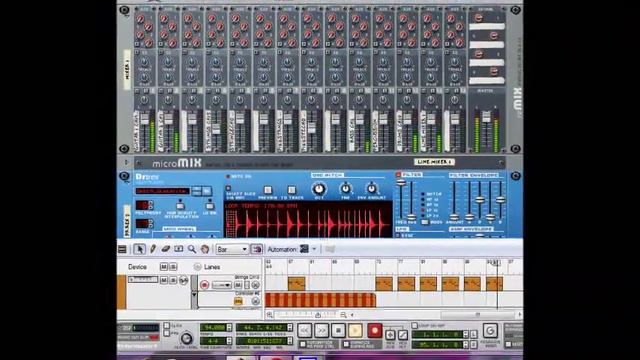Screen dimensions: 640x360
Task: Toggle Automation As Perf Ctrl checkbox
Action: [302, 344]
